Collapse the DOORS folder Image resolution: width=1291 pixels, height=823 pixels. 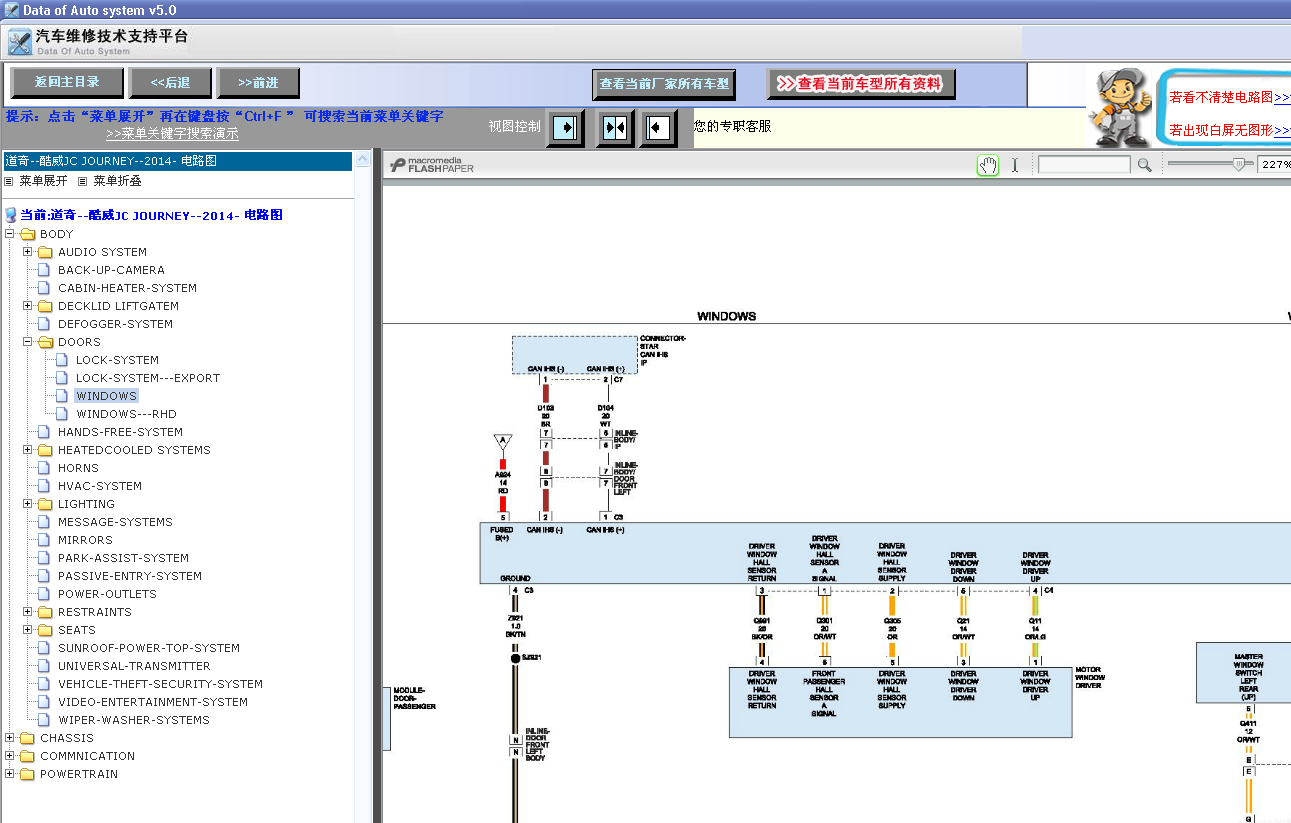pos(28,342)
